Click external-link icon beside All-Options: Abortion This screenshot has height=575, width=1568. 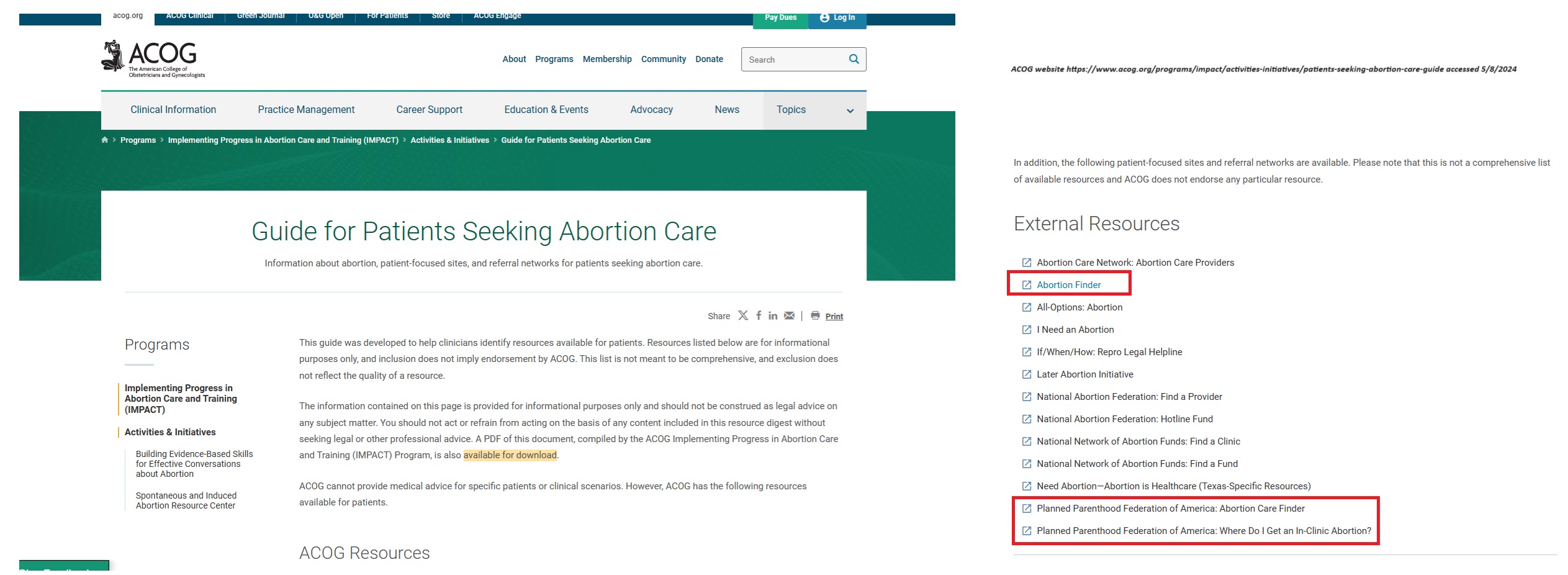click(1027, 307)
